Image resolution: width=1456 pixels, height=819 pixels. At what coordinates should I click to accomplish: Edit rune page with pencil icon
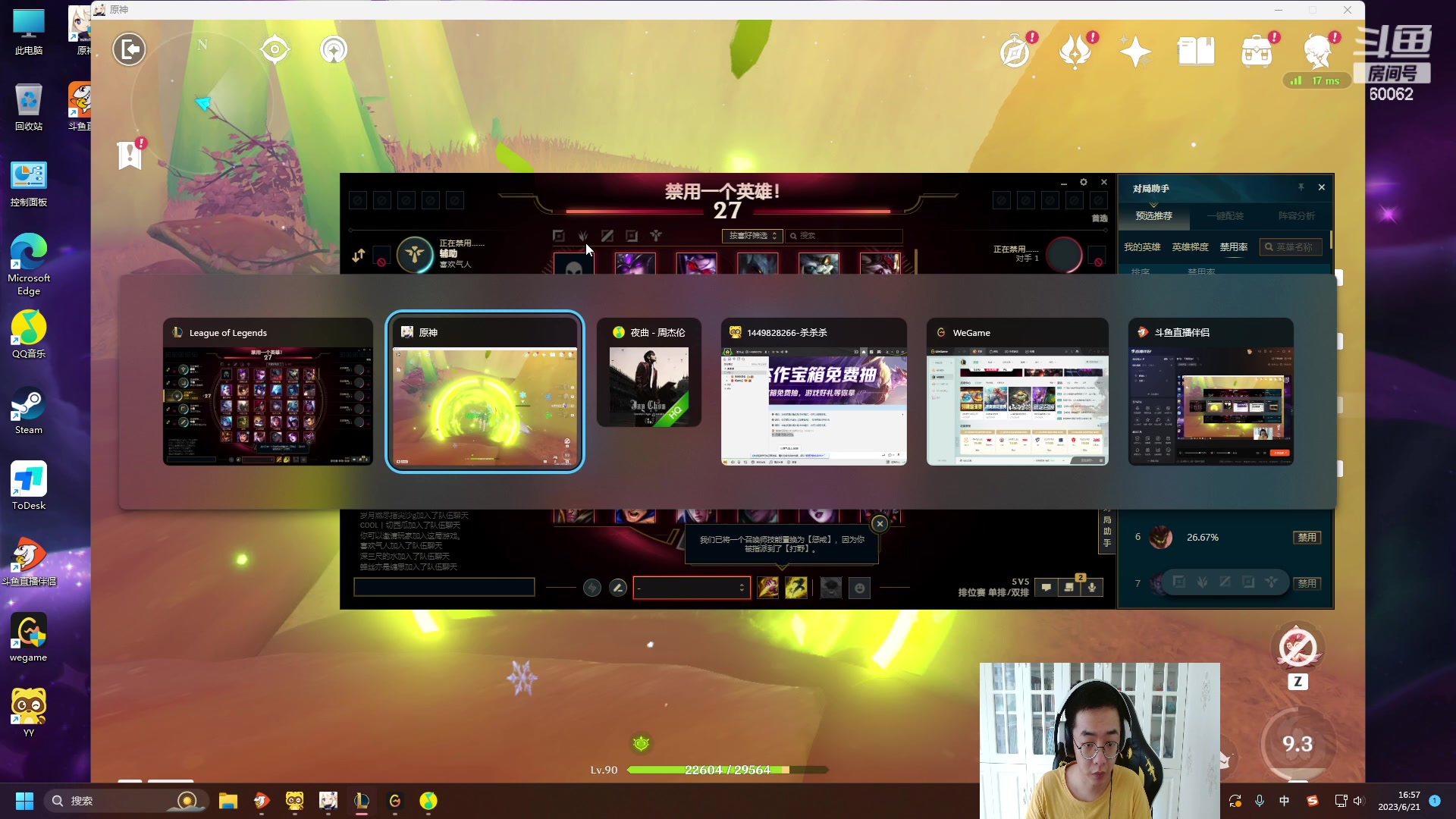tap(618, 588)
